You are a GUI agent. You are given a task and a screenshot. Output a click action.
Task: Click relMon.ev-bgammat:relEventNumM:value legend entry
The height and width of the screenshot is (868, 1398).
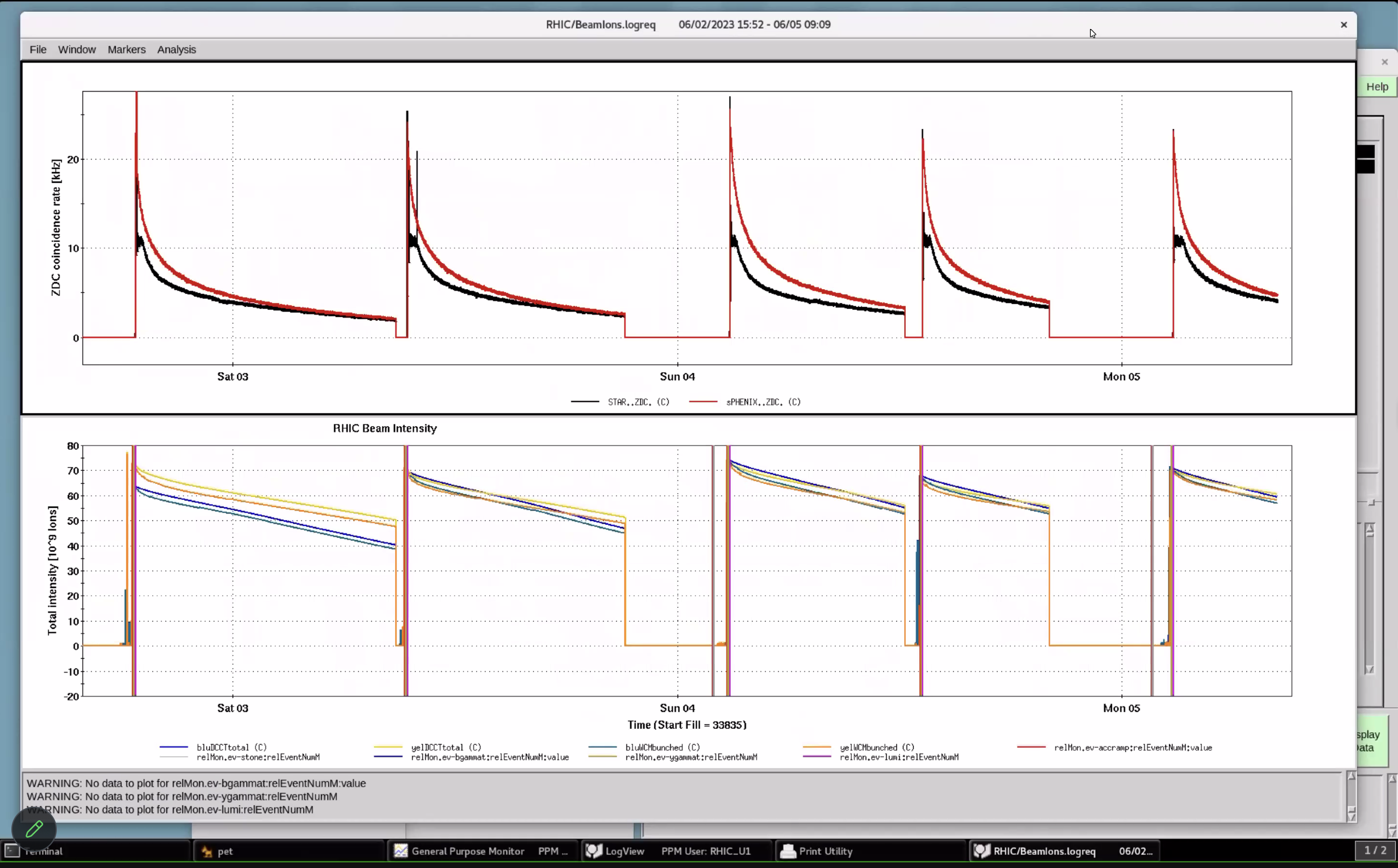click(471, 757)
